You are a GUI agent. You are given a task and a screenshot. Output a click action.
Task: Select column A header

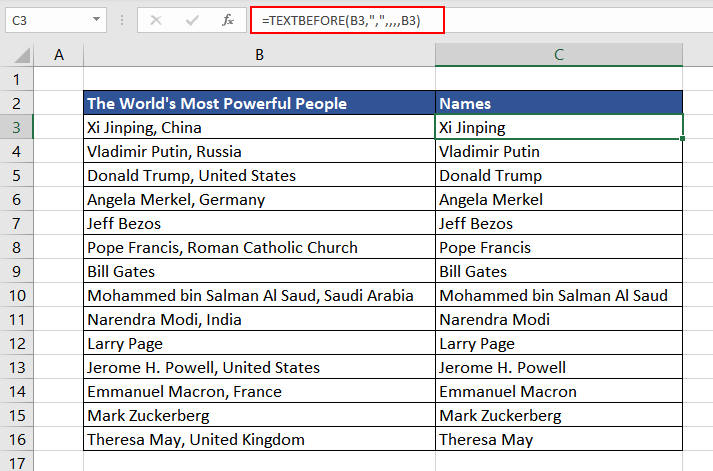[59, 55]
